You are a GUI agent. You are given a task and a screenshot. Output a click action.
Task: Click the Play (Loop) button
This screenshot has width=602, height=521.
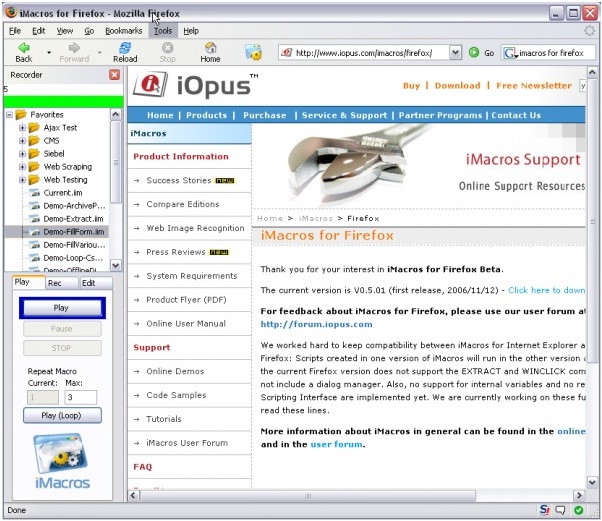[x=62, y=415]
